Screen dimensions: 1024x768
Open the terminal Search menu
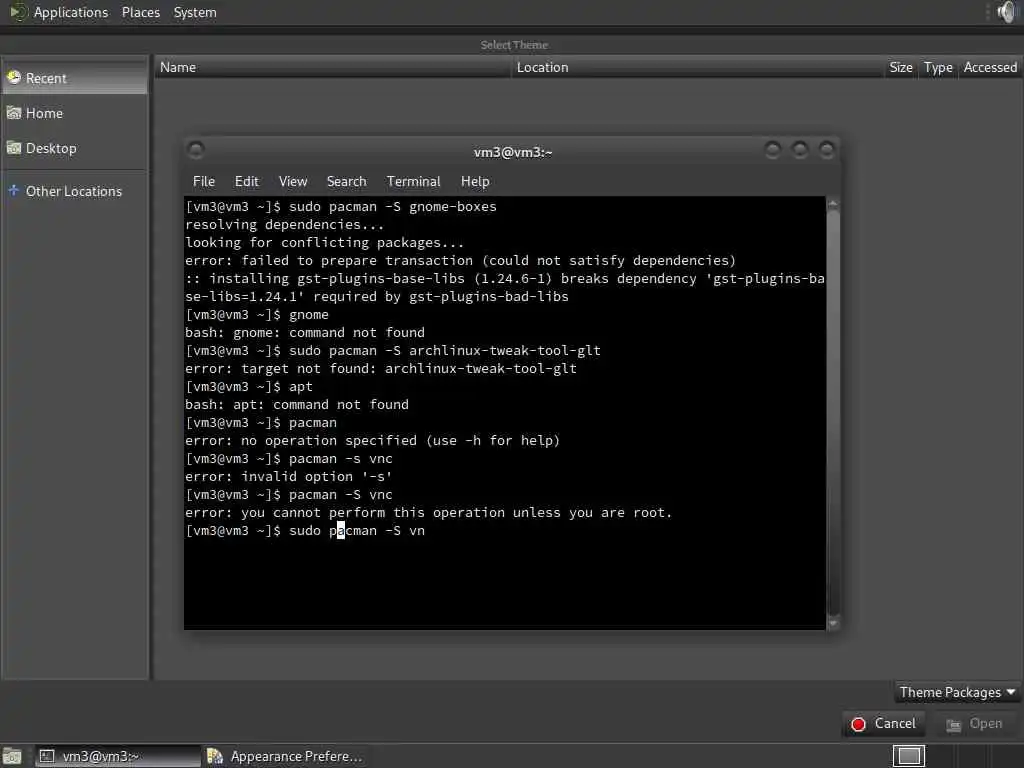(x=346, y=182)
